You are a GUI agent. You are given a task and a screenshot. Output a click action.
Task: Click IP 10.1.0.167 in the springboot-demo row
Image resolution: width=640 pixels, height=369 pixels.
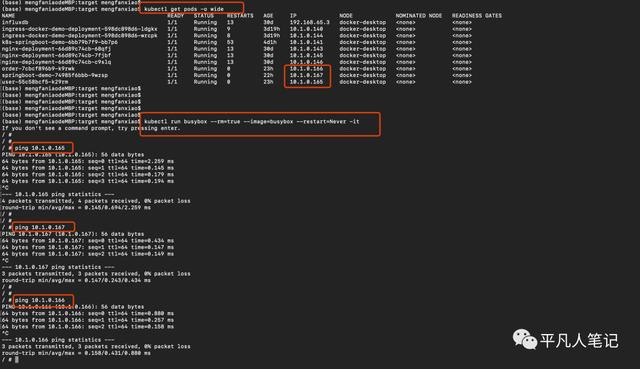tap(306, 75)
